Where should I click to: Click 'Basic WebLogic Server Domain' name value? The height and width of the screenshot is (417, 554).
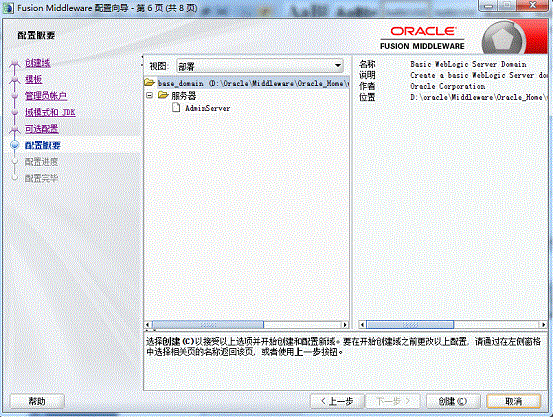(x=468, y=64)
